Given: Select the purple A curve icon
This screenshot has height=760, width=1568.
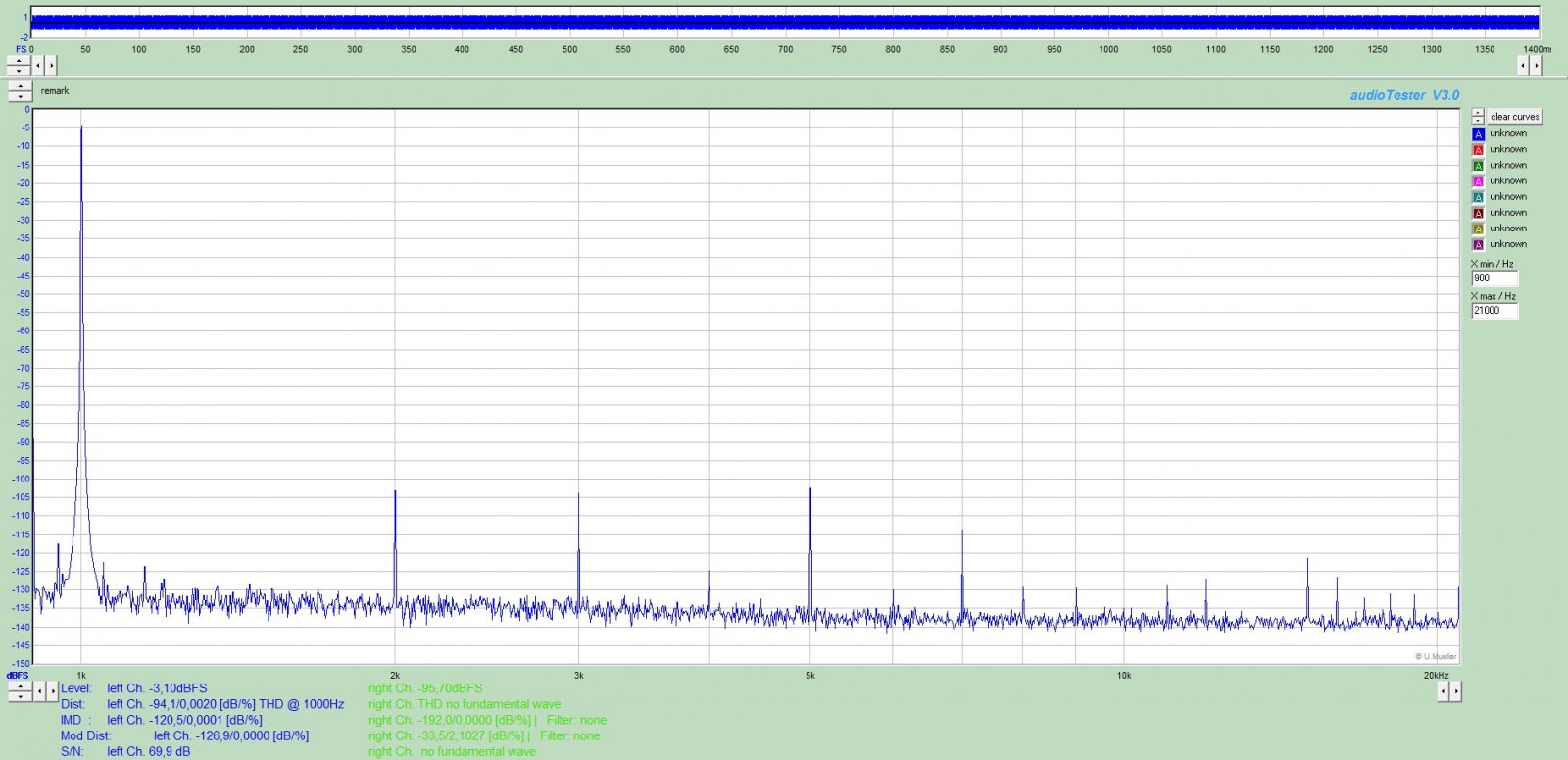Looking at the screenshot, I should 1478,244.
